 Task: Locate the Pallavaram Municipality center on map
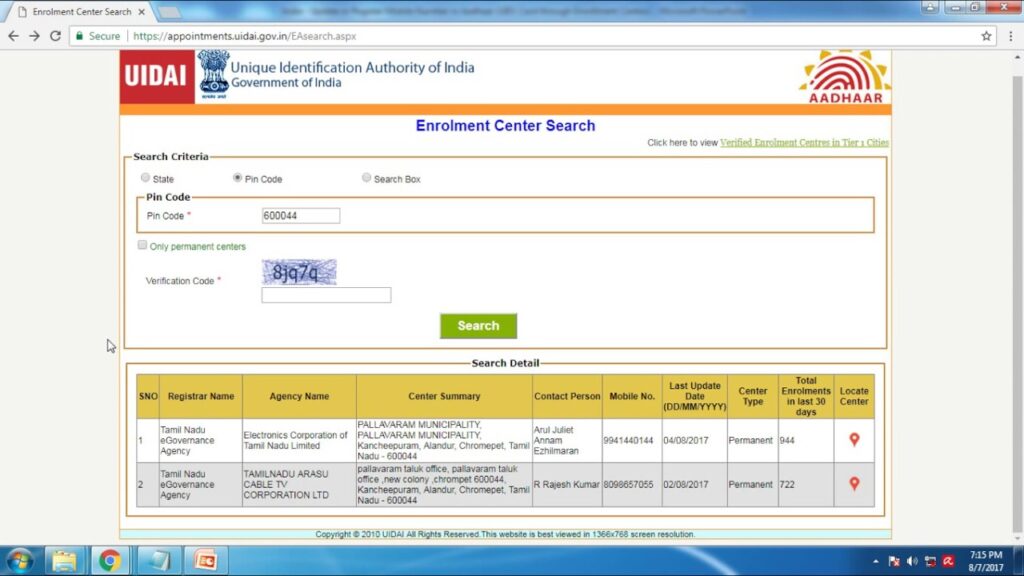(x=854, y=440)
